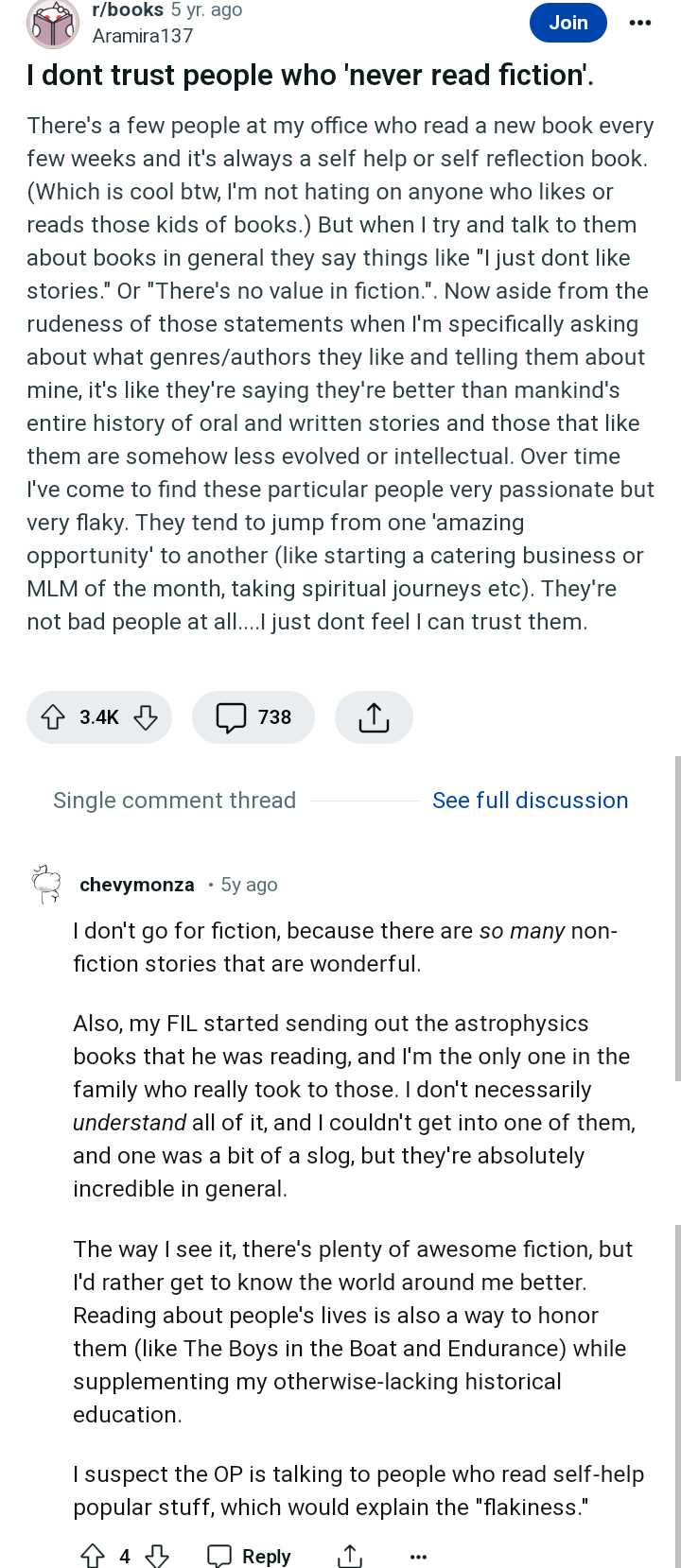Open the post title about never reading fiction
681x1568 pixels.
pyautogui.click(x=311, y=76)
